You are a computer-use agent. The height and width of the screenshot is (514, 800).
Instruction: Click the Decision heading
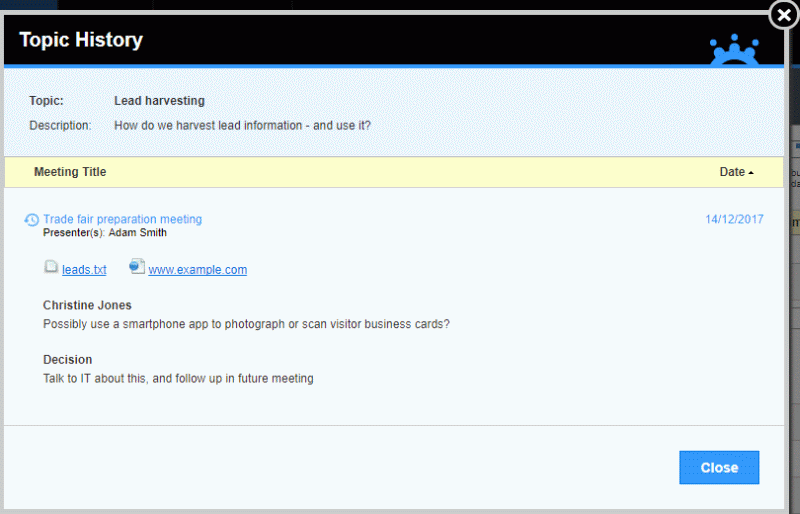(x=67, y=360)
